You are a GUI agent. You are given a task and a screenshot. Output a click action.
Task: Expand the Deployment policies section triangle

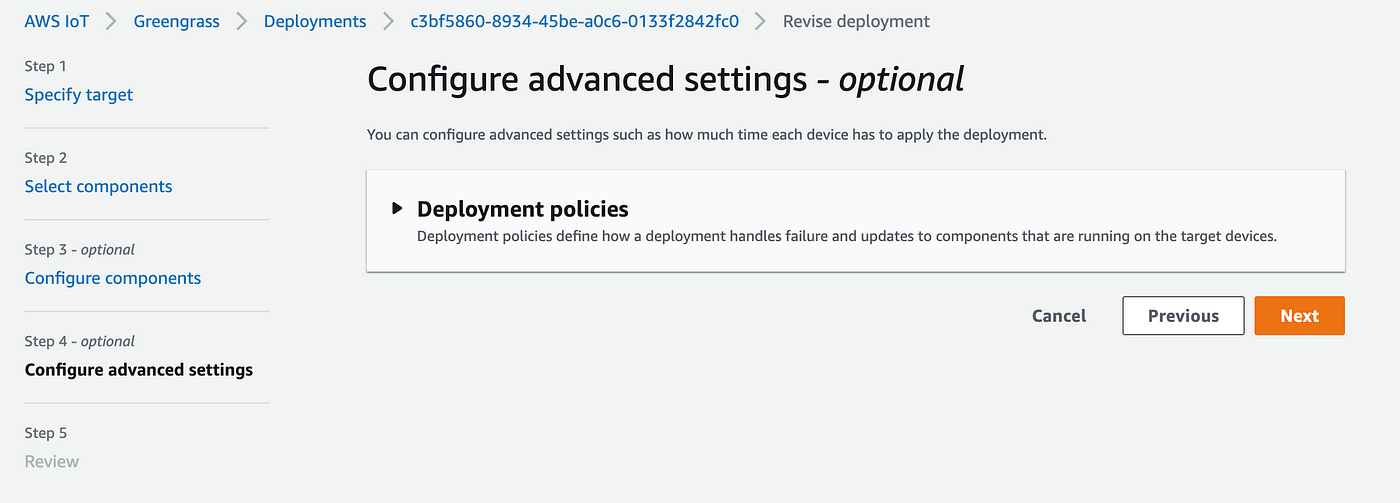click(x=397, y=209)
